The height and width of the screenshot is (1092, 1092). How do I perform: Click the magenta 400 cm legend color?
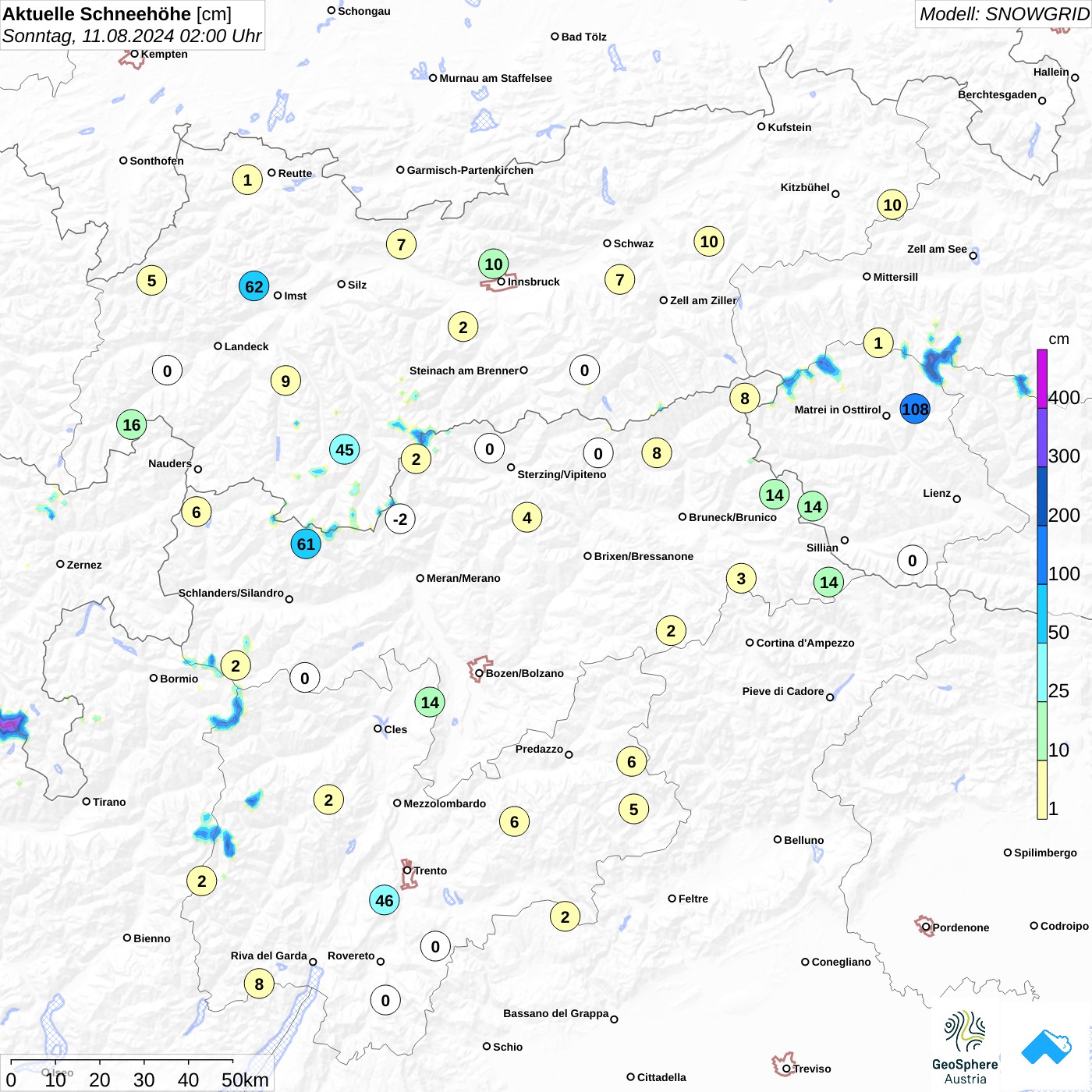pyautogui.click(x=1042, y=378)
